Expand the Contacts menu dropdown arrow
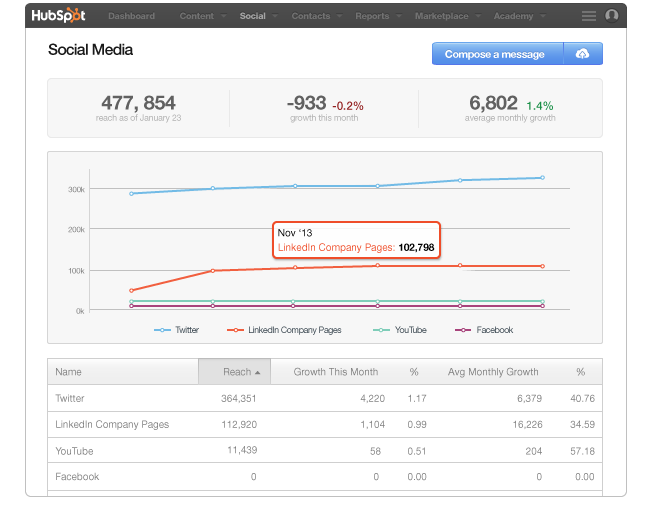Screen dimensions: 650x525 point(339,16)
